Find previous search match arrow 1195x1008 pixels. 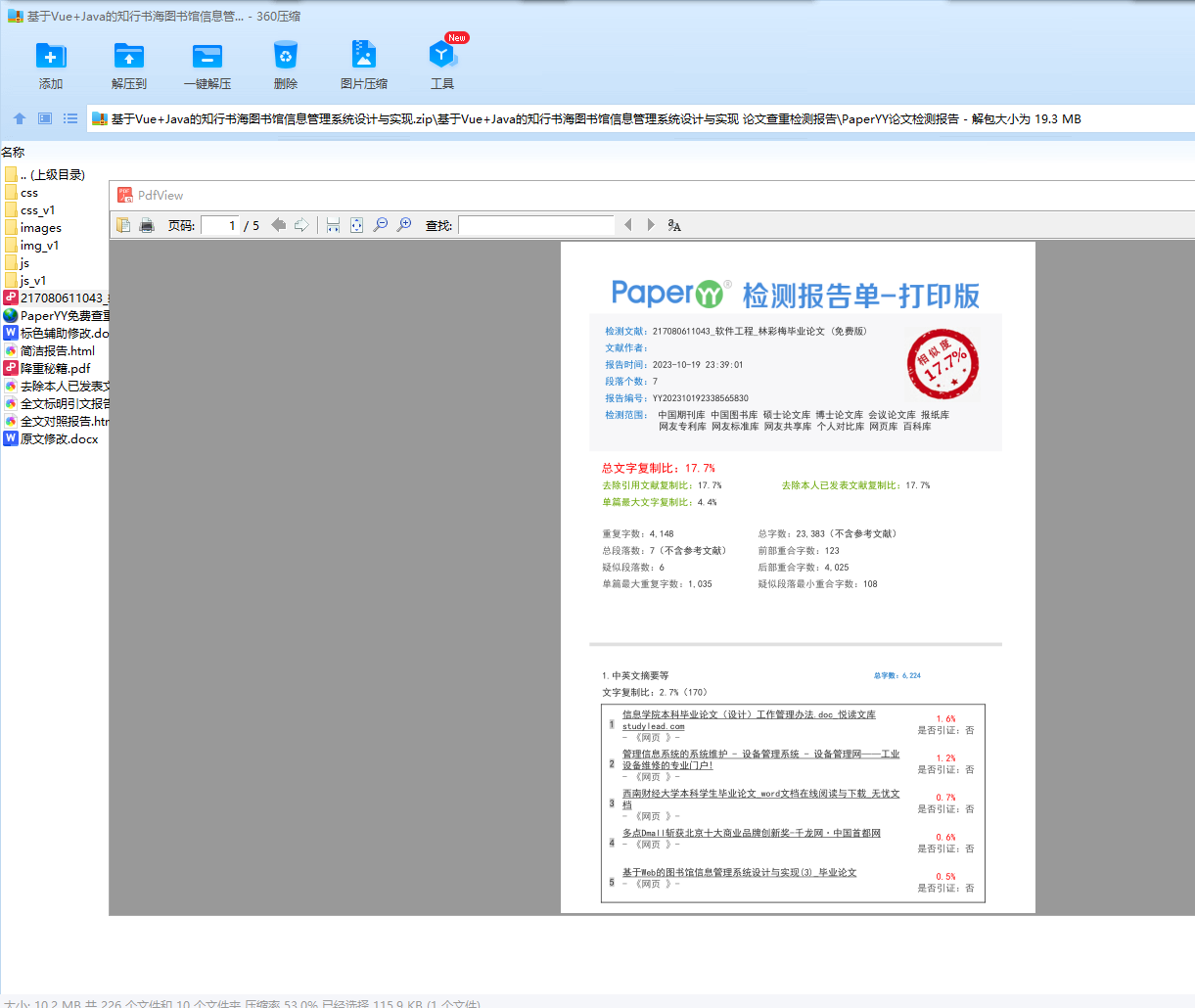[x=628, y=225]
